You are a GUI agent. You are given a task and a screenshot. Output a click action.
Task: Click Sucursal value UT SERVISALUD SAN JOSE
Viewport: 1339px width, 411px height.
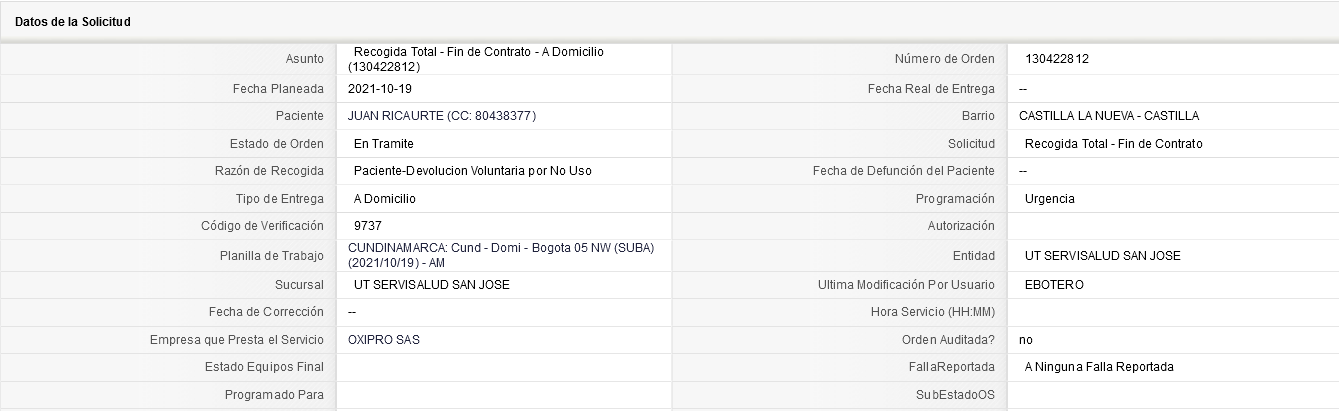(432, 285)
